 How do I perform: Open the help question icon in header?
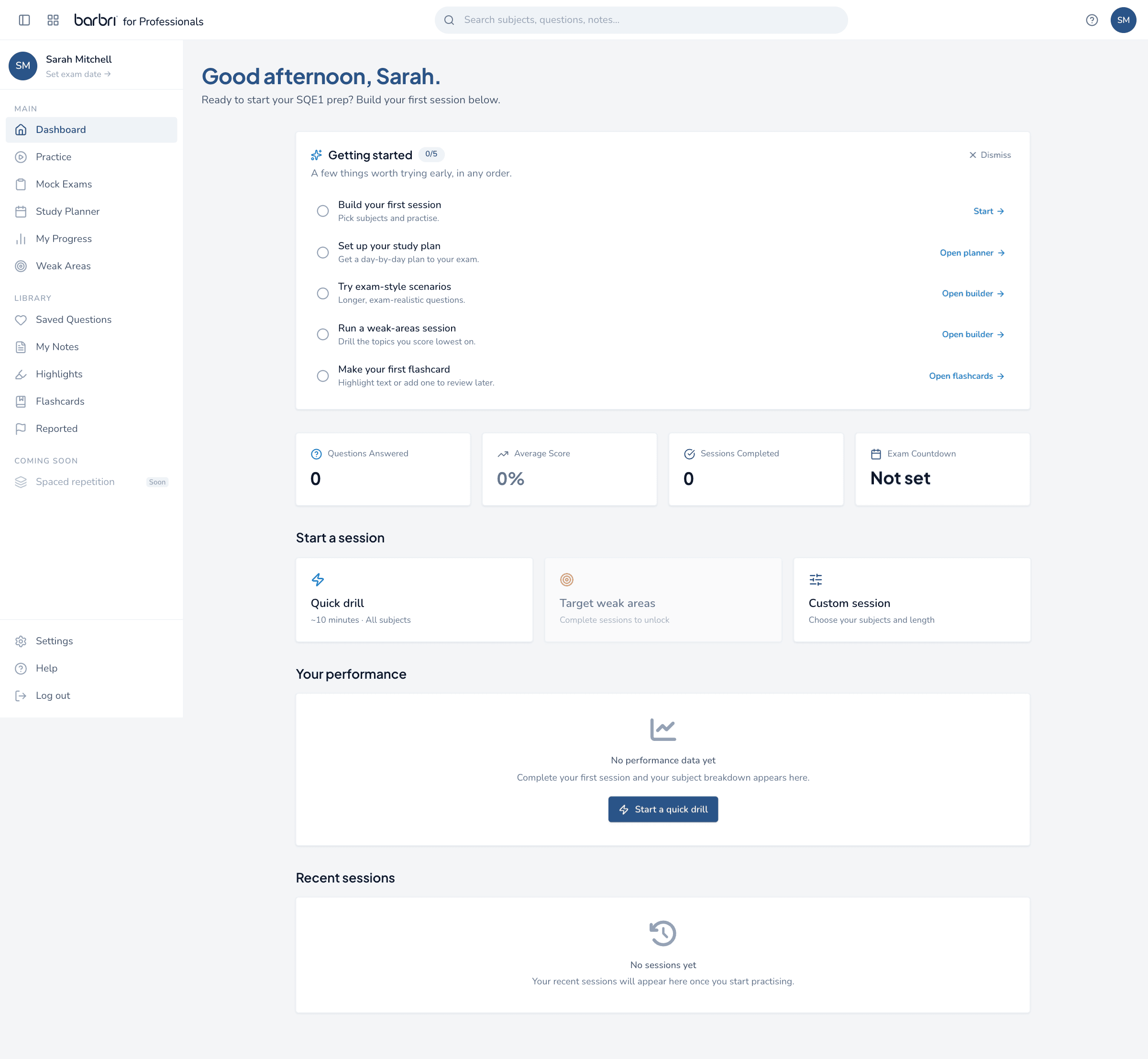[1092, 20]
